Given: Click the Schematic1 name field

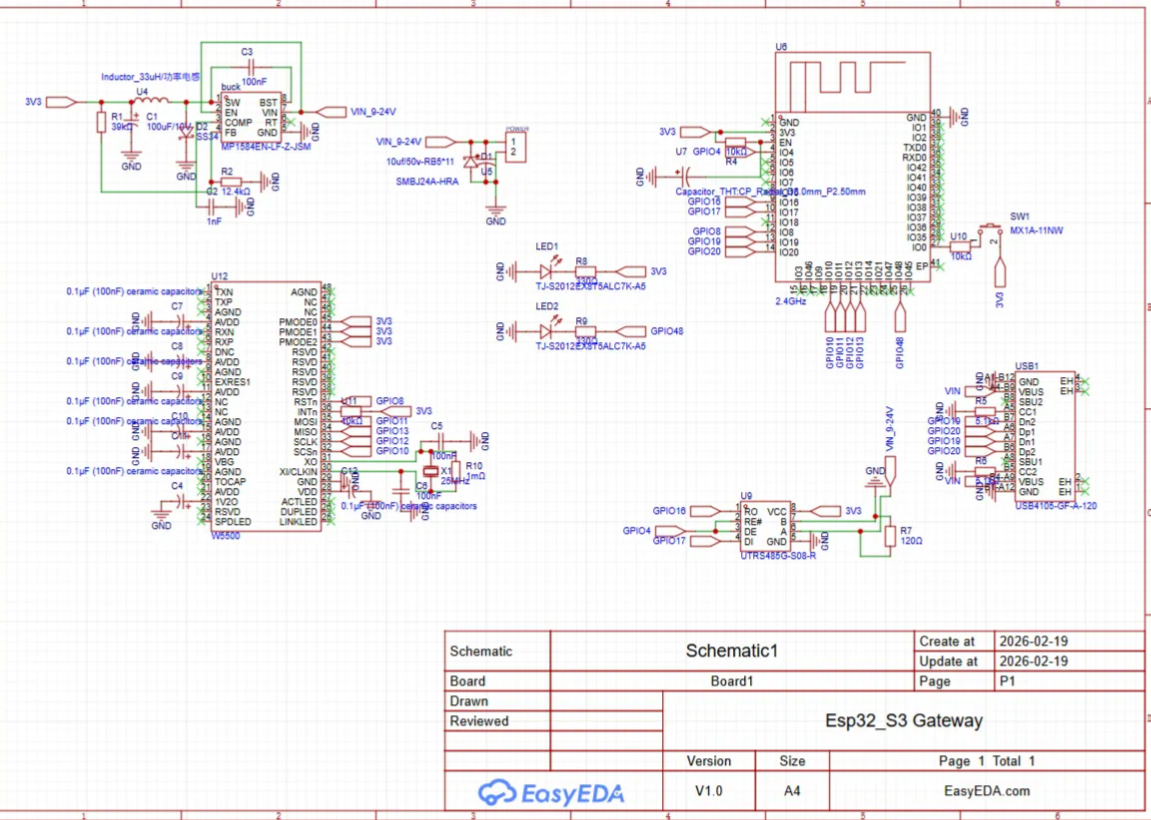Looking at the screenshot, I should (731, 651).
